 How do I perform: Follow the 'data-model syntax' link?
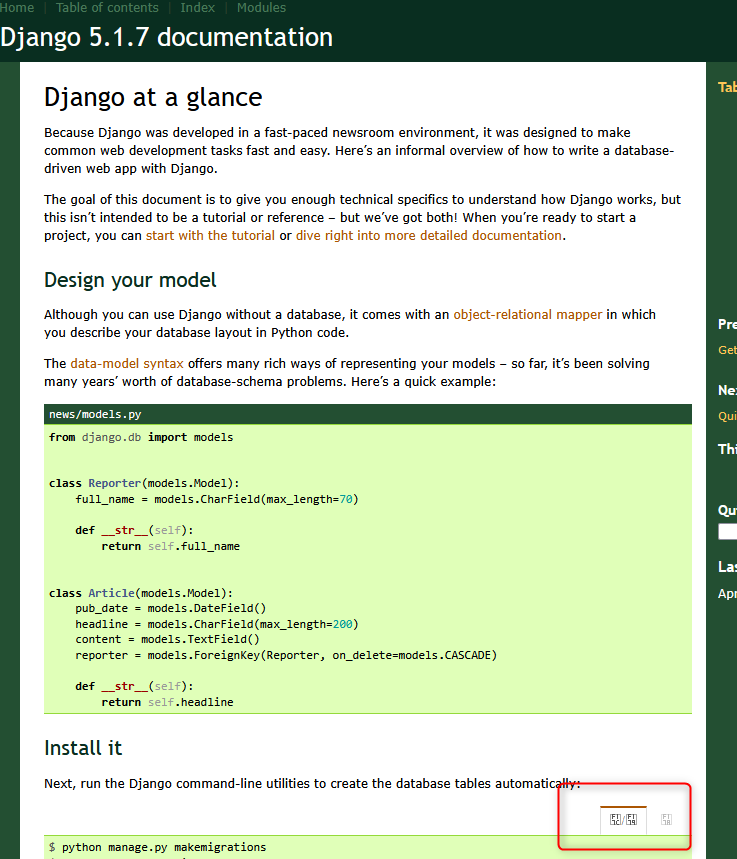(127, 364)
